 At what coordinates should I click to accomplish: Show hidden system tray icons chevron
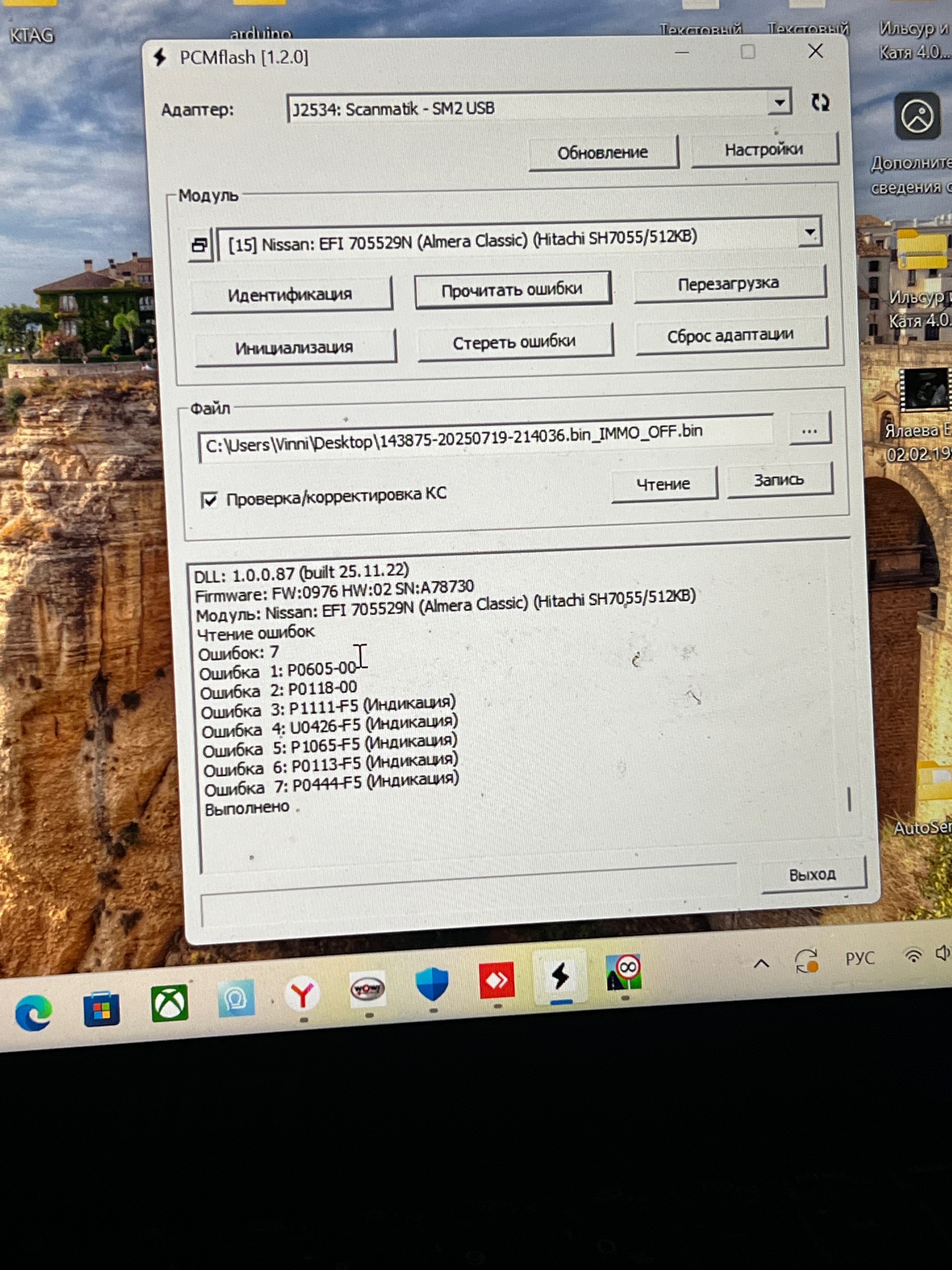761,964
